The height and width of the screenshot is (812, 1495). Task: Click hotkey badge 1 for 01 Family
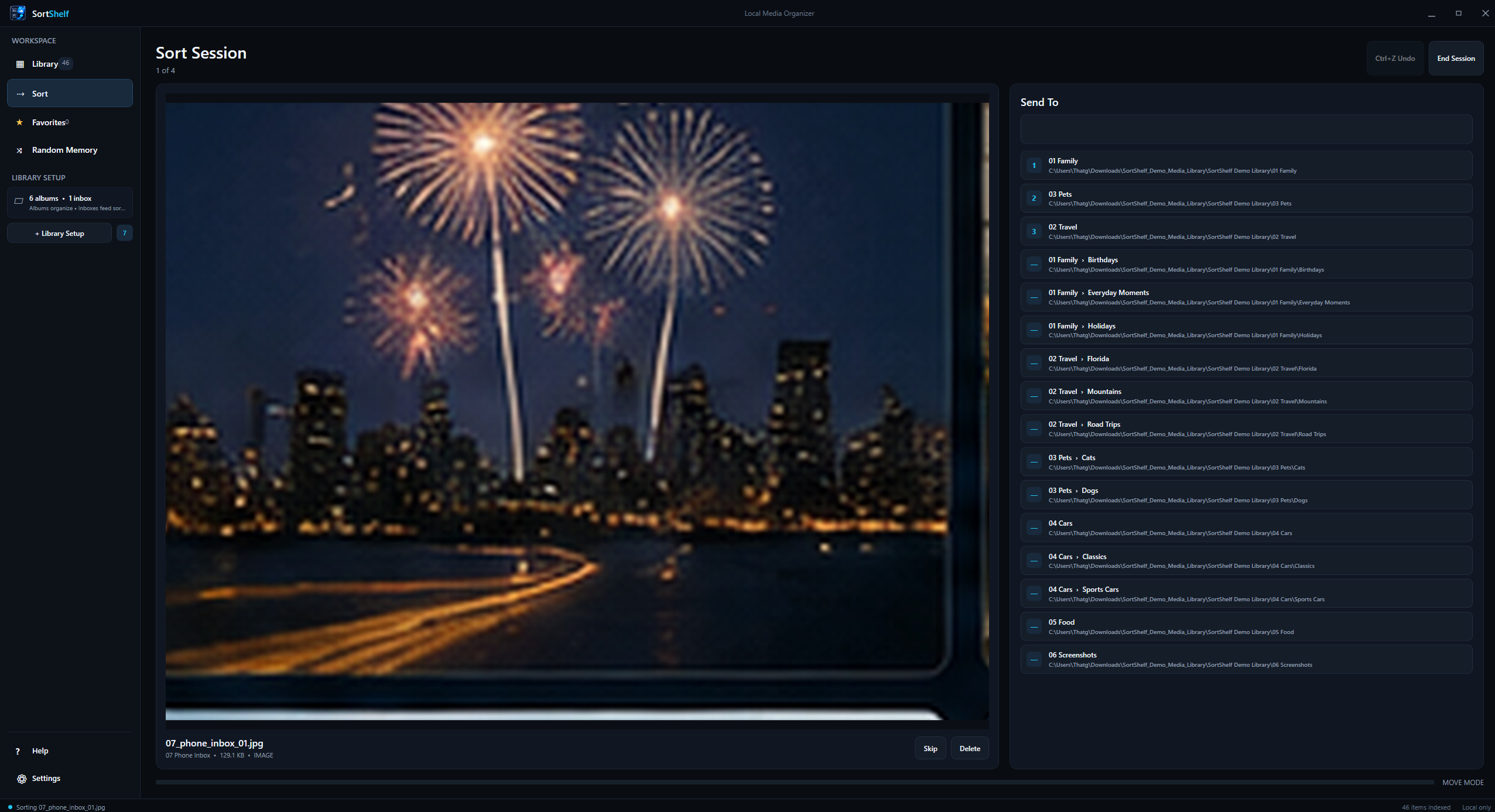(x=1034, y=166)
